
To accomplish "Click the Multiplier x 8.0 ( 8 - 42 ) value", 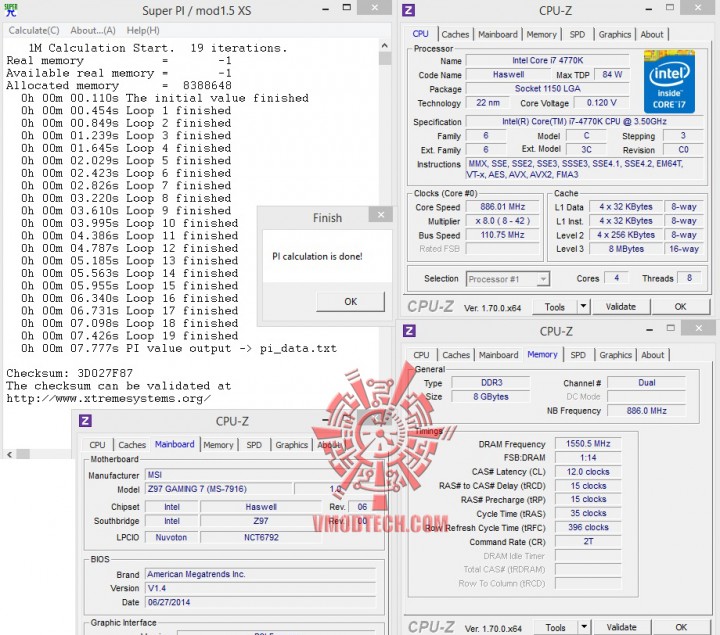I will point(502,221).
